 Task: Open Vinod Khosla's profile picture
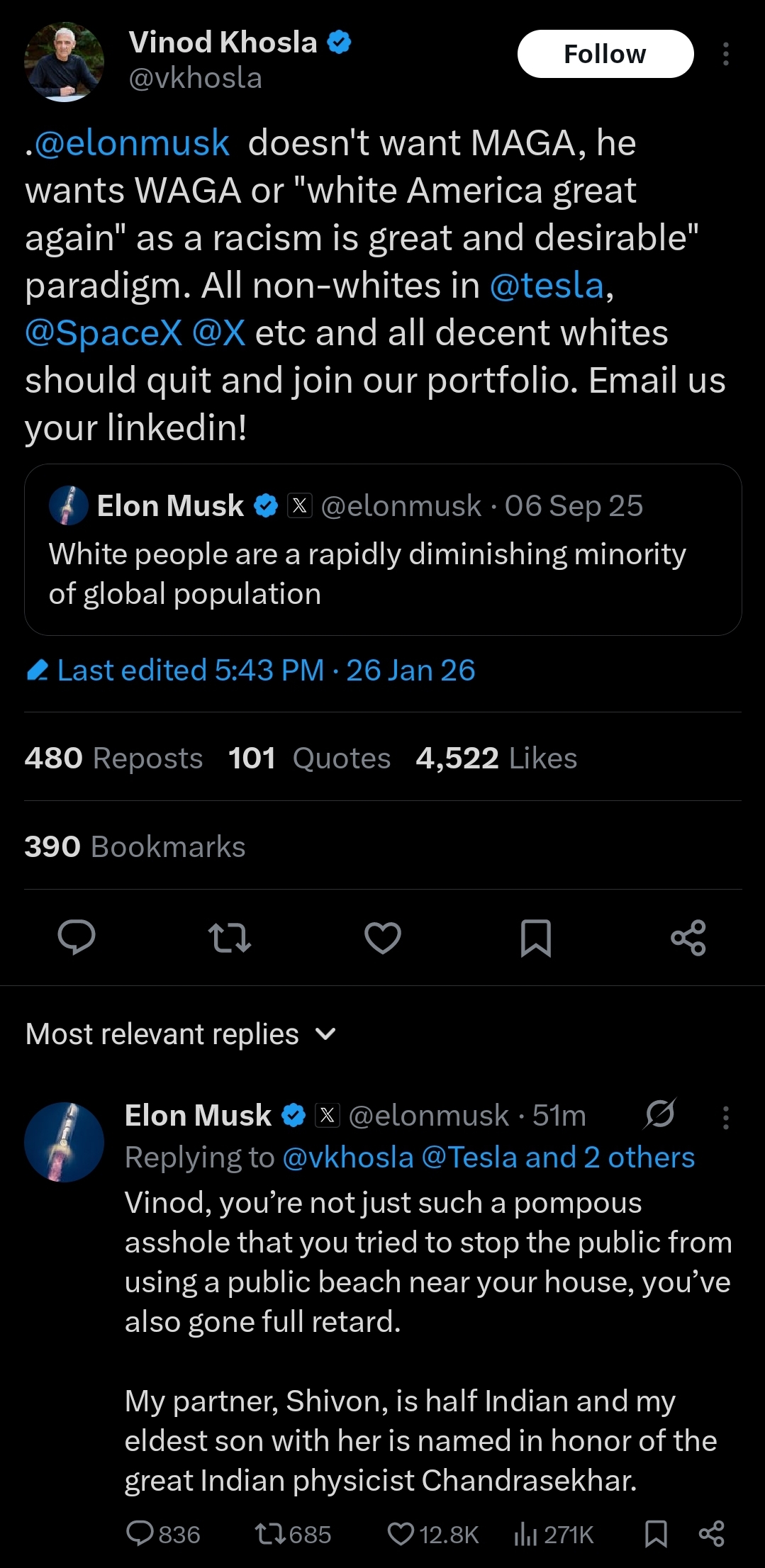(x=64, y=62)
